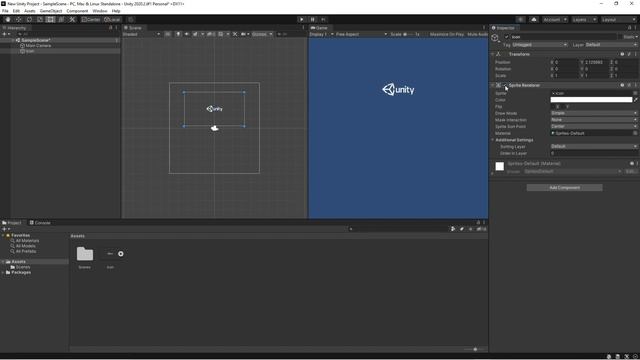Toggle scene lighting in Scene toolbar
This screenshot has height=360, width=640.
click(x=178, y=34)
